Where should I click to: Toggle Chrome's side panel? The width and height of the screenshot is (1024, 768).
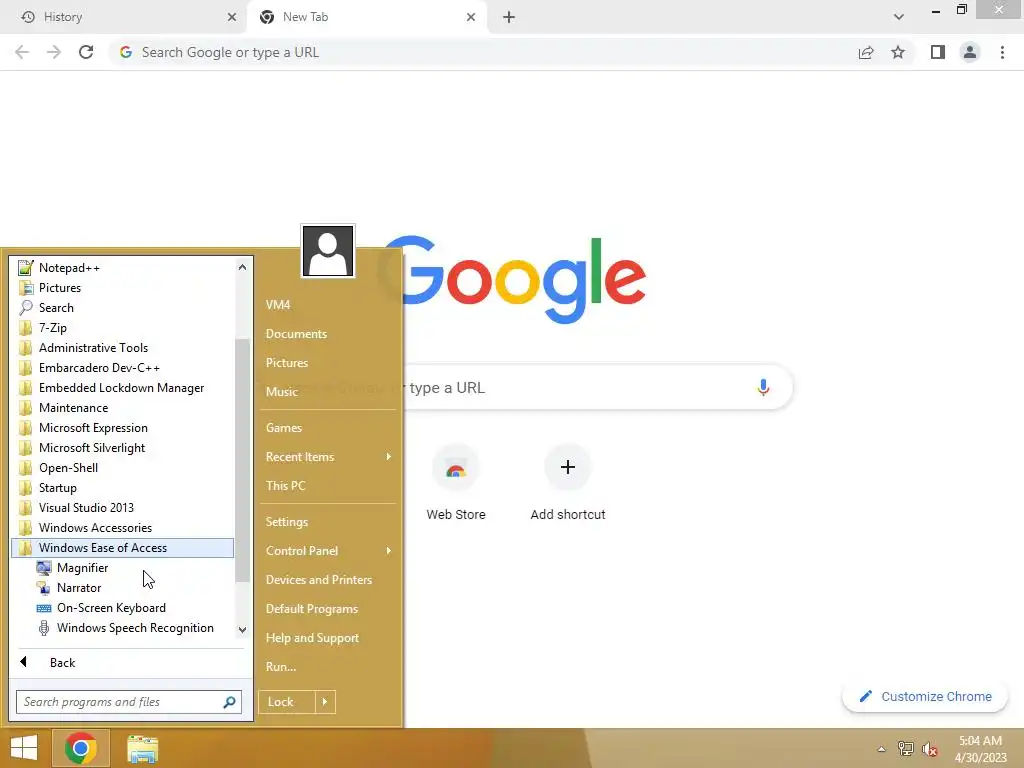coord(938,52)
